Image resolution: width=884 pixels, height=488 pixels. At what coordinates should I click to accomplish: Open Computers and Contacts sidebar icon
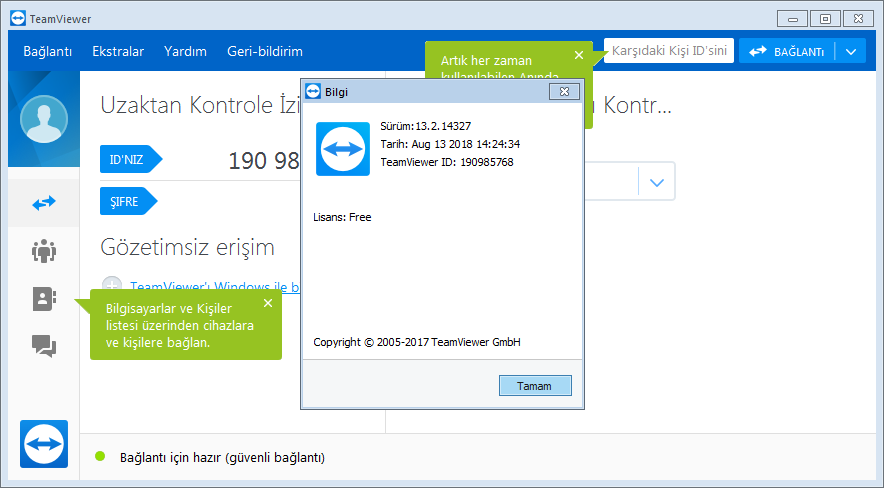pos(44,299)
